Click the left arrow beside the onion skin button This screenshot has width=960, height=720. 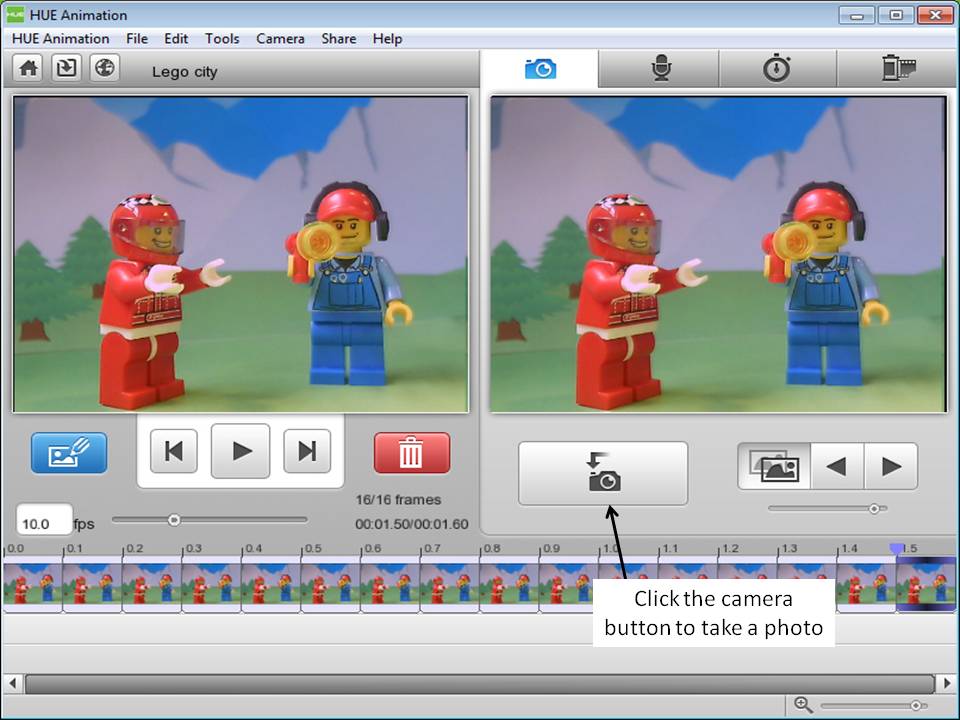pyautogui.click(x=837, y=467)
